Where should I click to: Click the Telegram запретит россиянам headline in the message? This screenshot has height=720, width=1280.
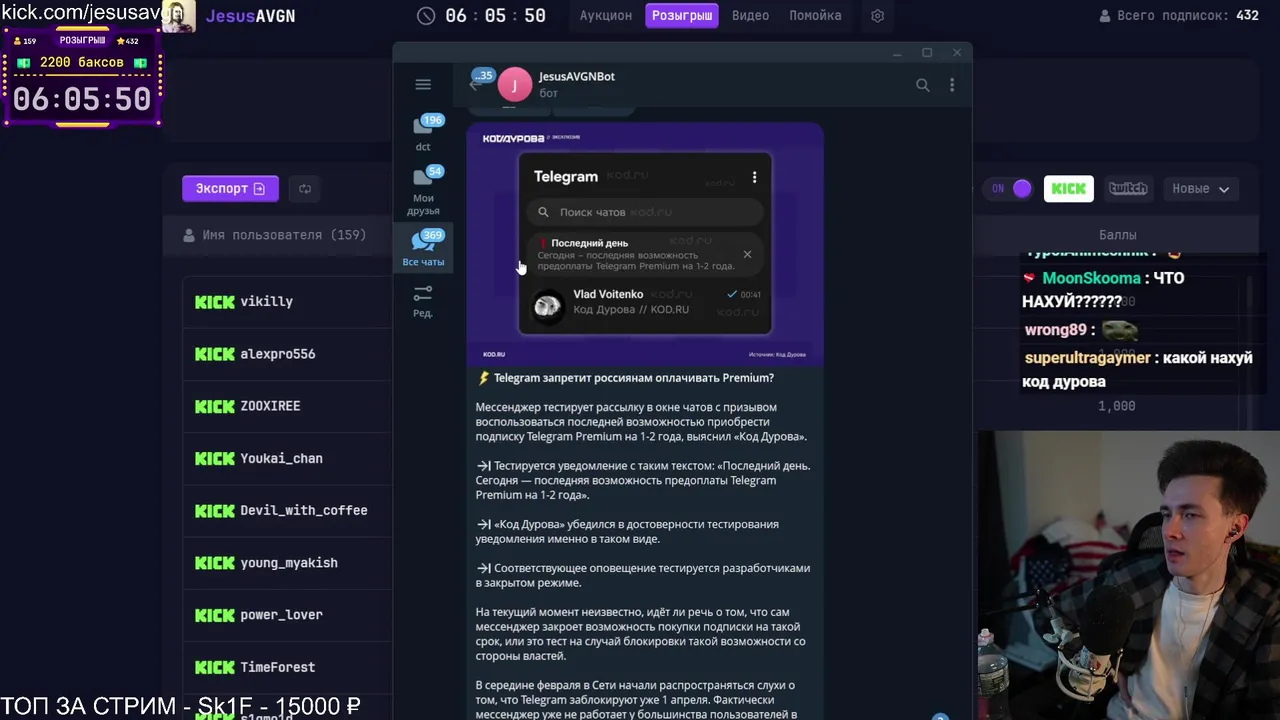click(634, 378)
